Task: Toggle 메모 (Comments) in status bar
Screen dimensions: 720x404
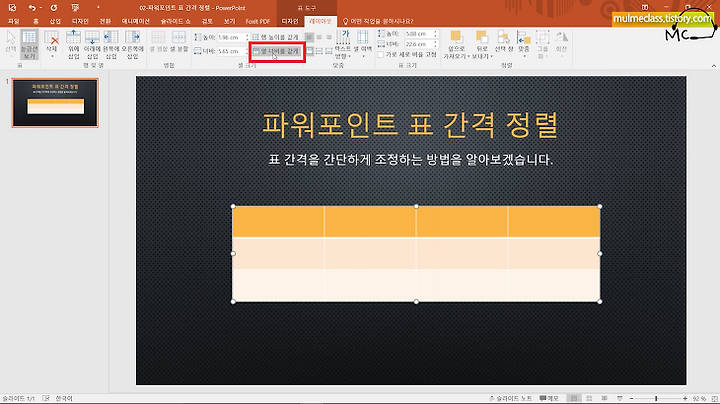Action: (549, 398)
